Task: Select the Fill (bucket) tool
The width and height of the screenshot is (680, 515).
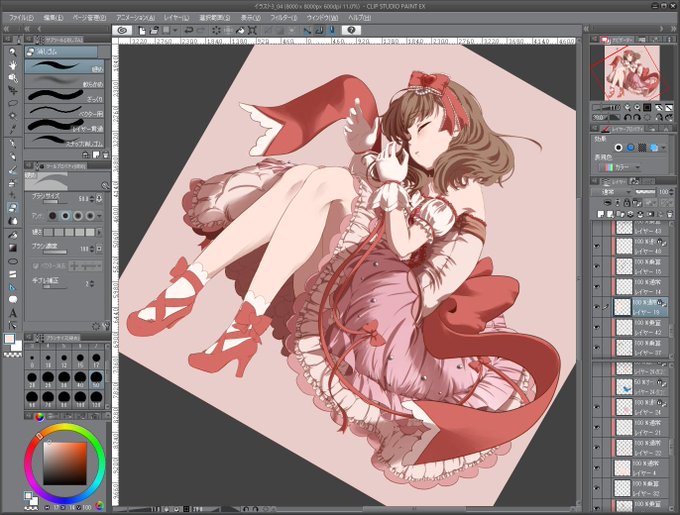Action: pyautogui.click(x=13, y=235)
